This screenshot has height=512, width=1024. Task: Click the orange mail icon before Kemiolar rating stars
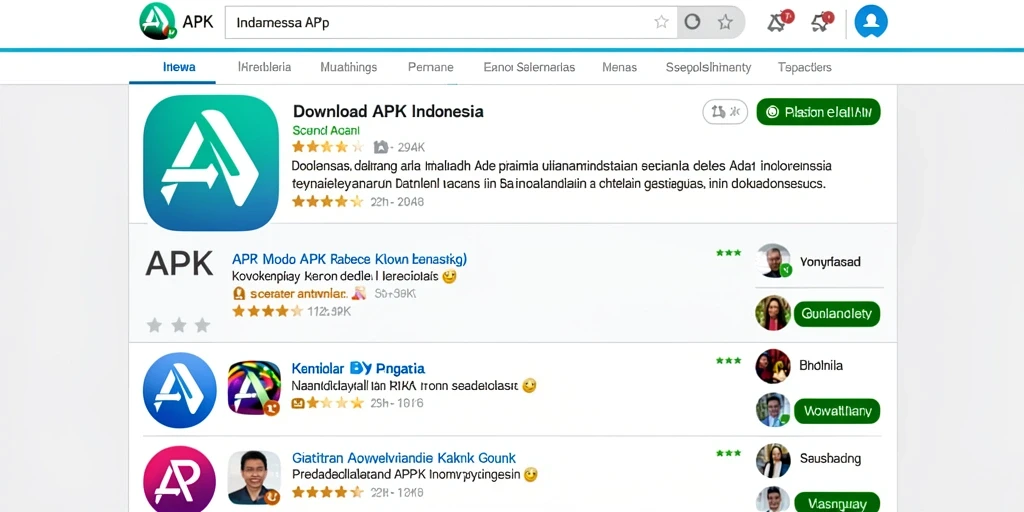(x=298, y=403)
